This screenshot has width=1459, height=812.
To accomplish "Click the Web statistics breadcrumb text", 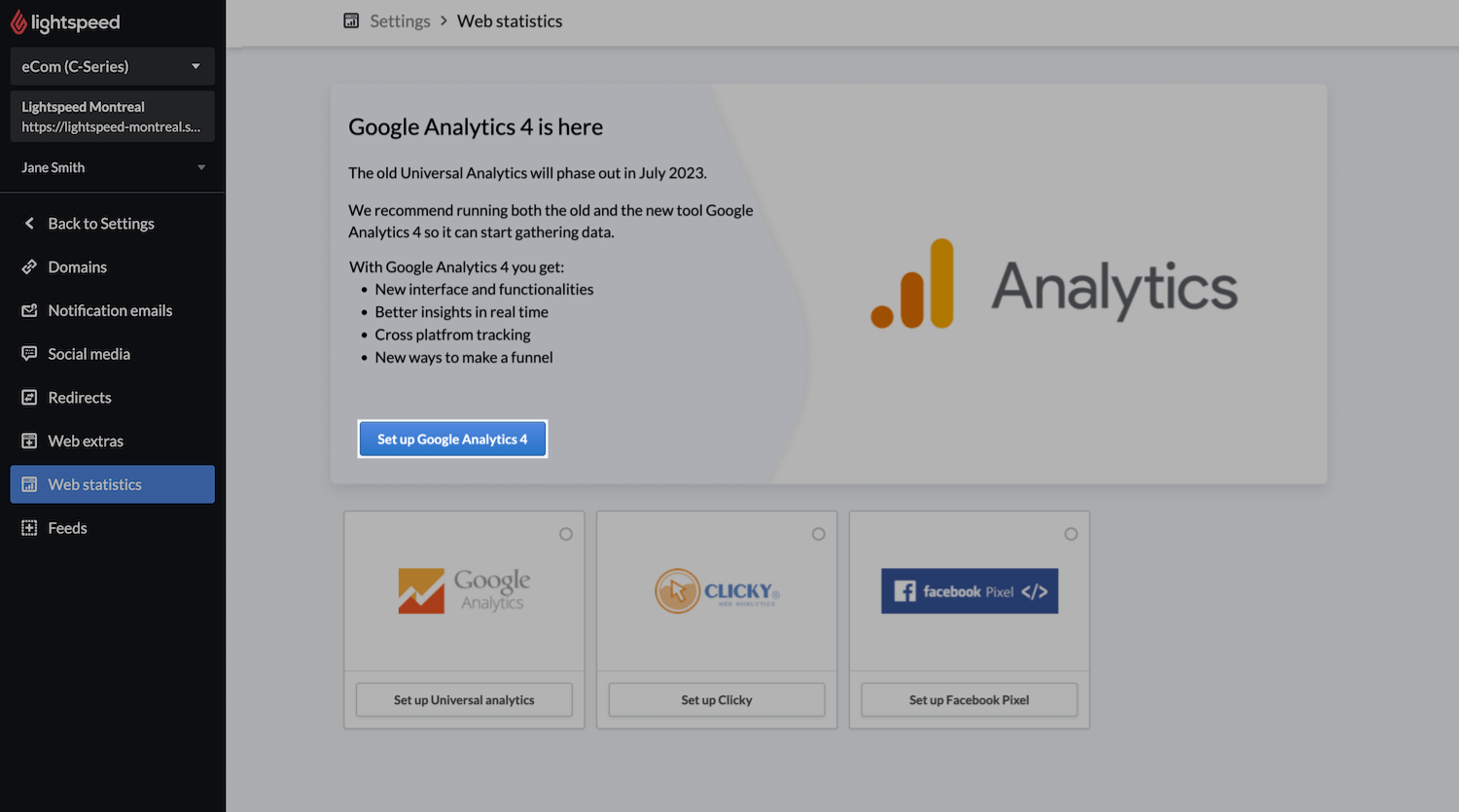I will (510, 21).
